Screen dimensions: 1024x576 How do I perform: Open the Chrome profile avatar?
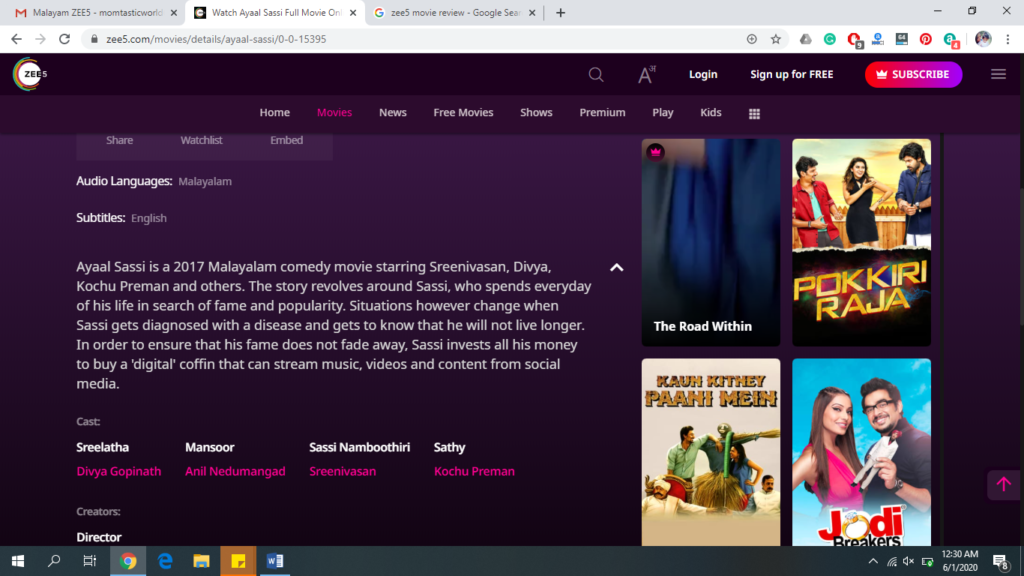point(983,39)
